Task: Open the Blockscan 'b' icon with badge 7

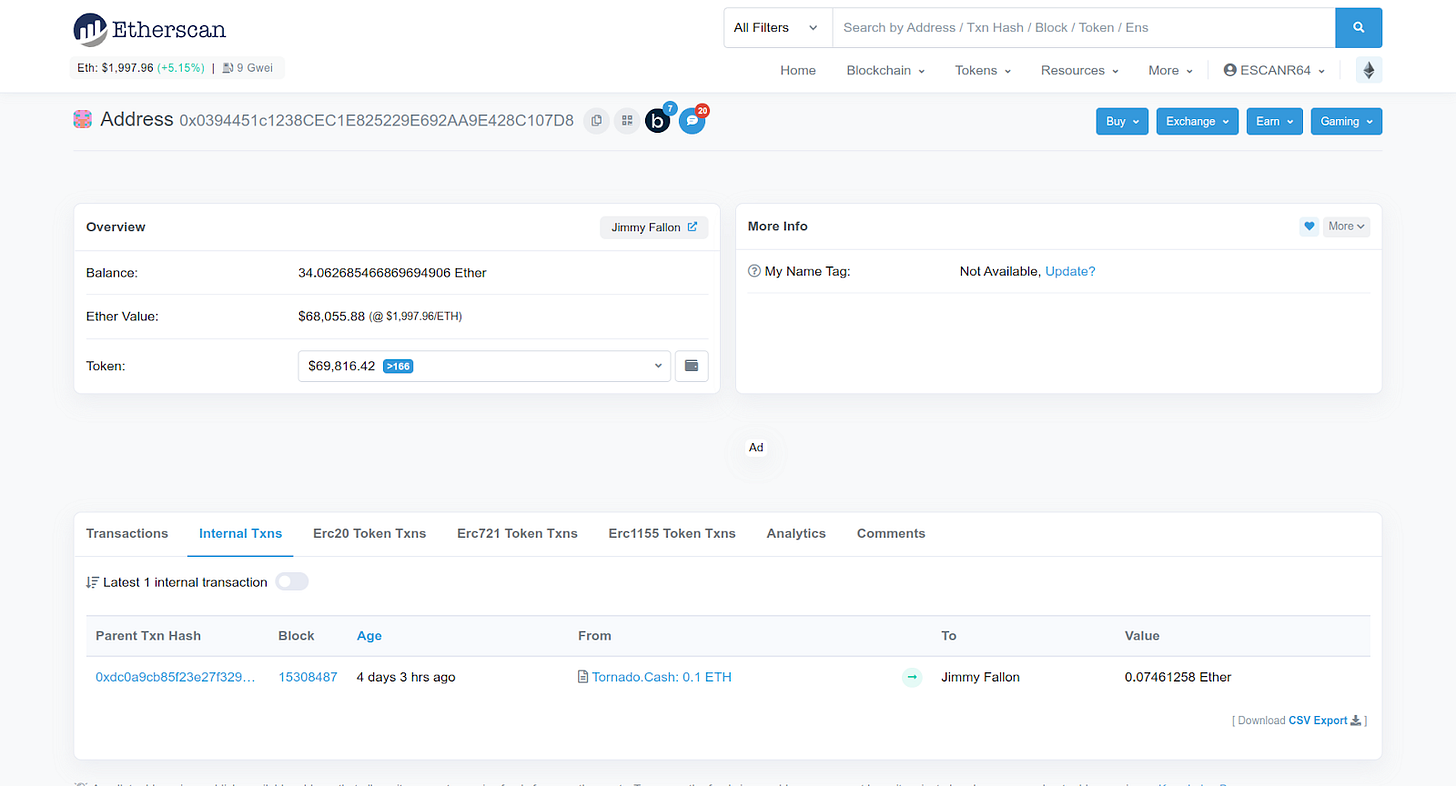Action: (658, 121)
